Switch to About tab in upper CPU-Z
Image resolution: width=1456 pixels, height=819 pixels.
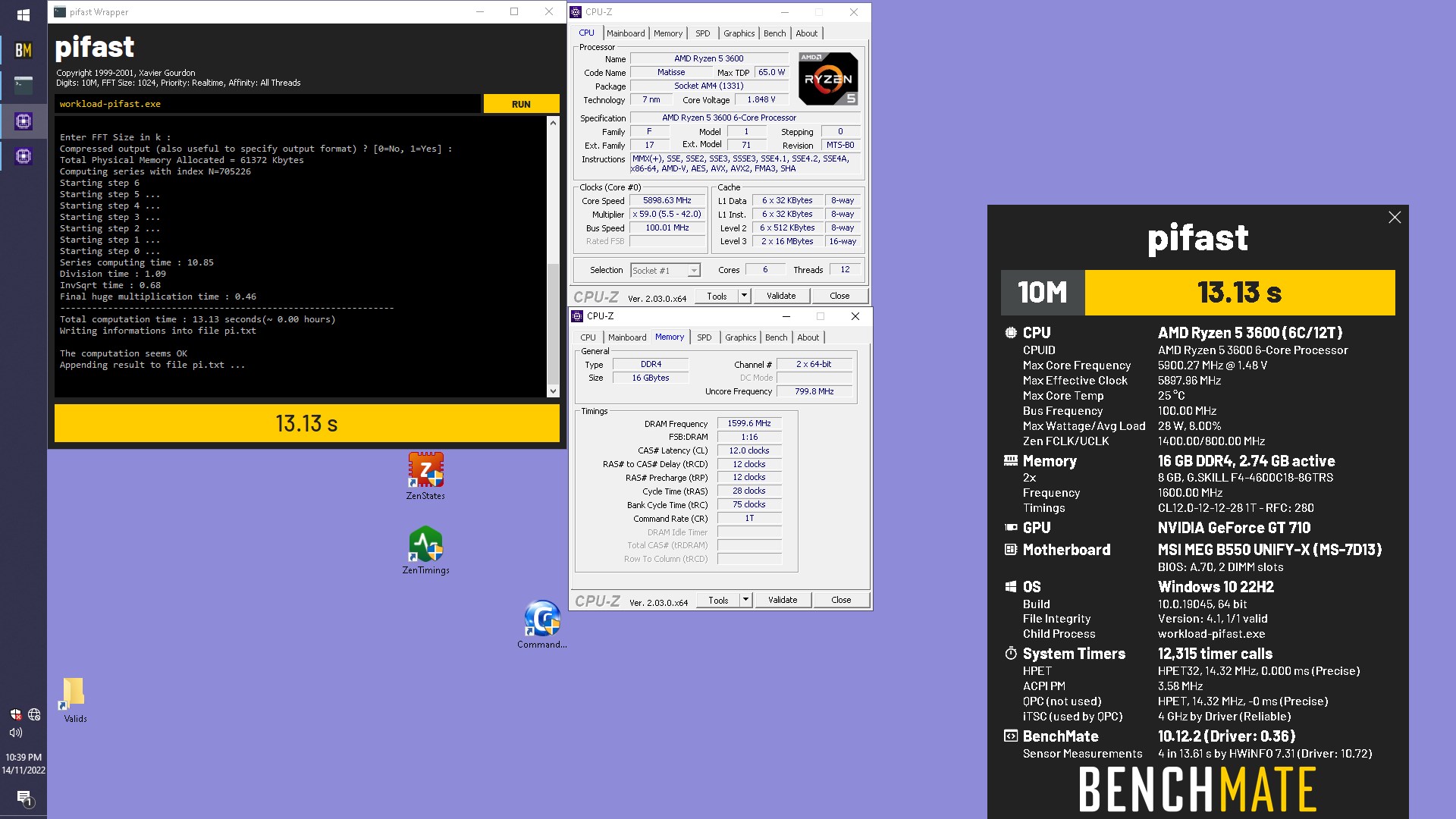(x=806, y=33)
